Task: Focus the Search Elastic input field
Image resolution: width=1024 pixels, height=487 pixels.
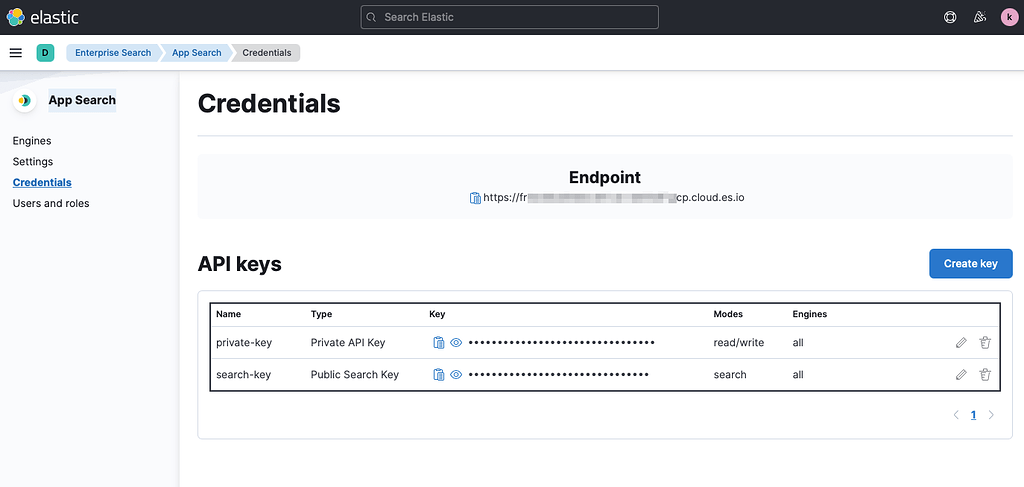Action: click(510, 17)
